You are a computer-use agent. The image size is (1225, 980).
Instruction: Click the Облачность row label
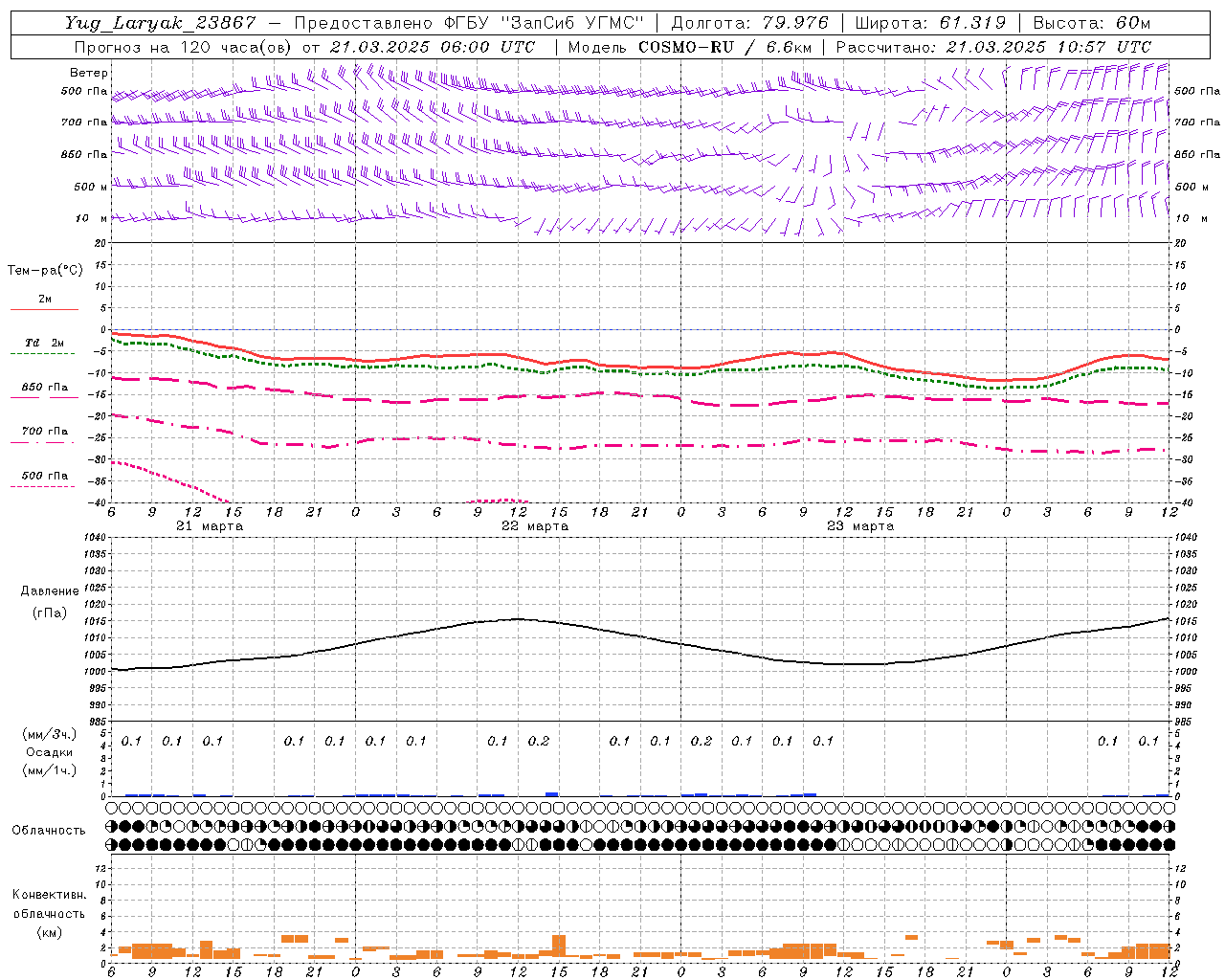[49, 831]
